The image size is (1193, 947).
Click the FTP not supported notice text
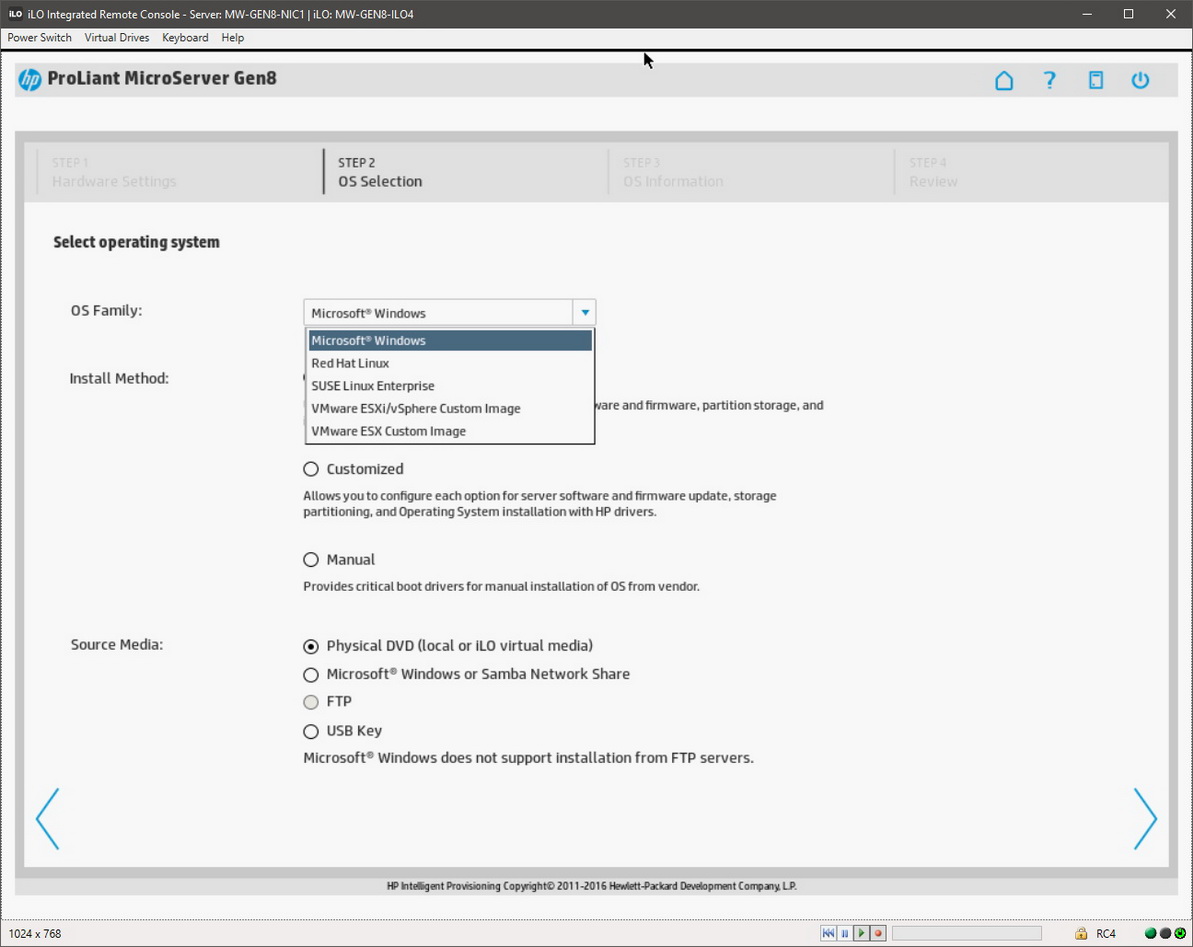pyautogui.click(x=529, y=758)
